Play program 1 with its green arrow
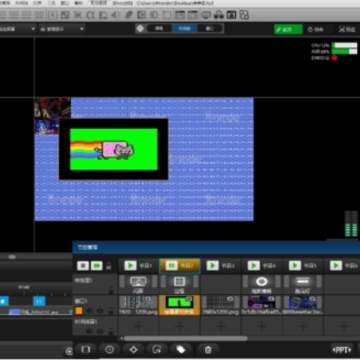 click(x=130, y=266)
